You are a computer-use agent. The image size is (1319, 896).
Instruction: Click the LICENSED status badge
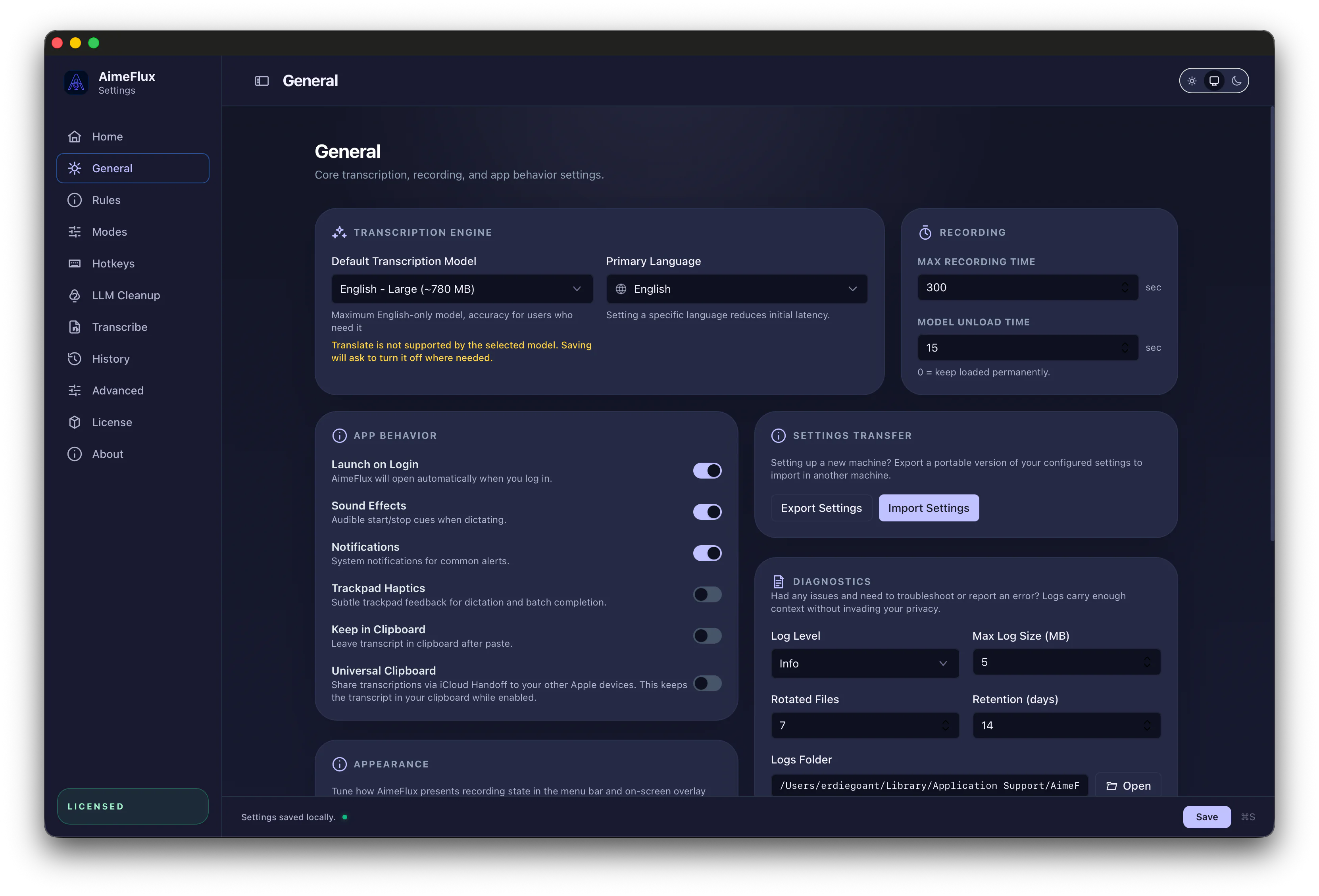(x=133, y=806)
